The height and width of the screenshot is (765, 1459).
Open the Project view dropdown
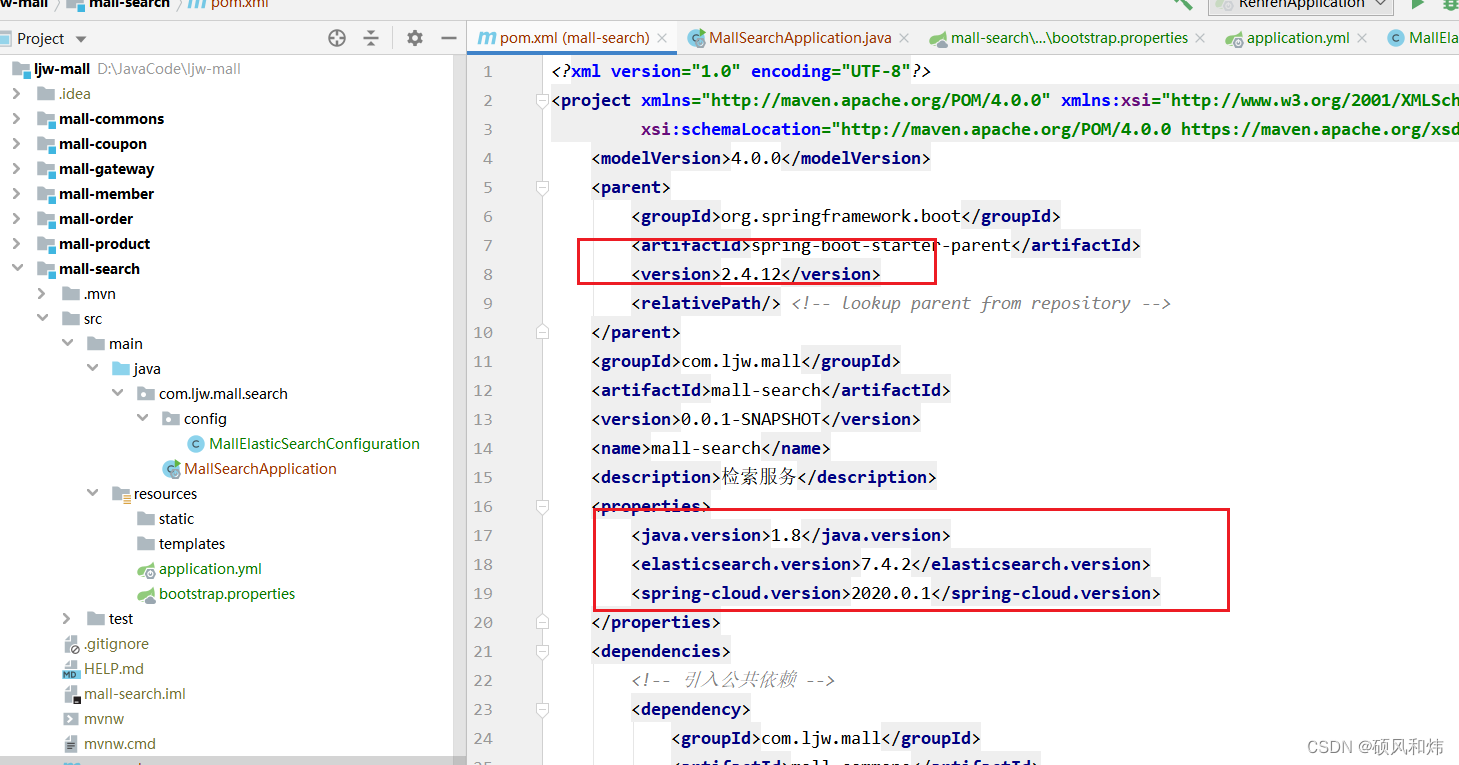coord(81,39)
